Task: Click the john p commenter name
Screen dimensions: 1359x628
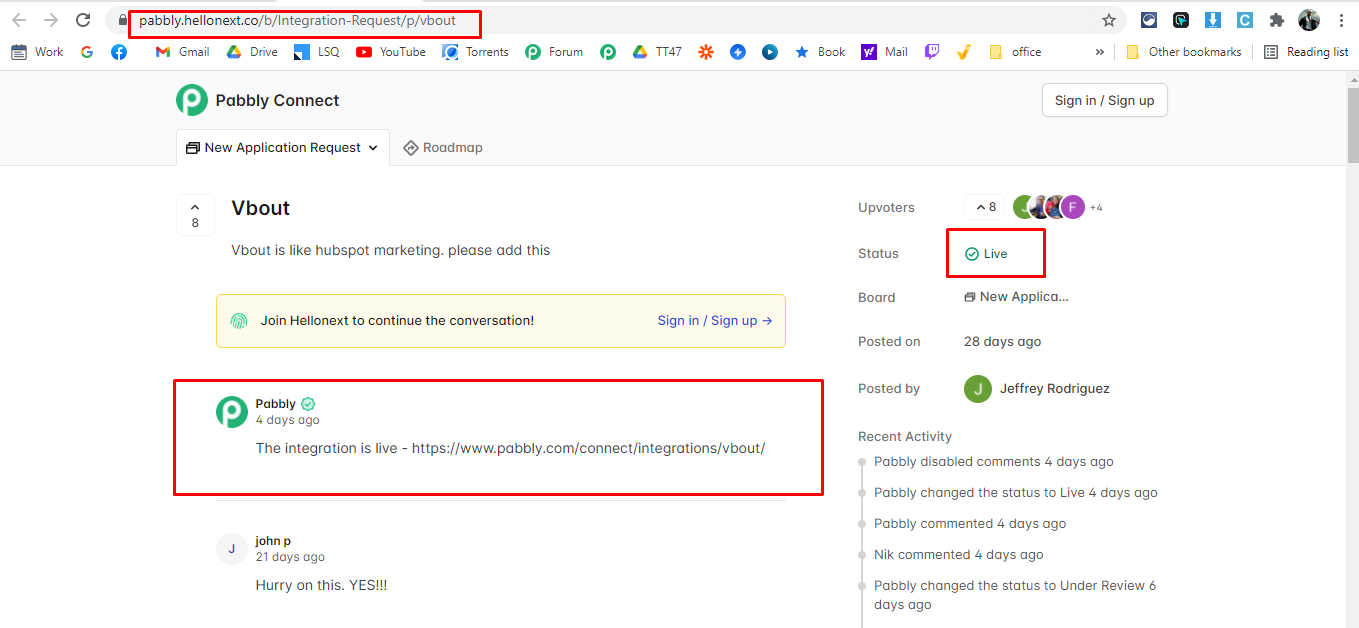Action: [x=273, y=541]
